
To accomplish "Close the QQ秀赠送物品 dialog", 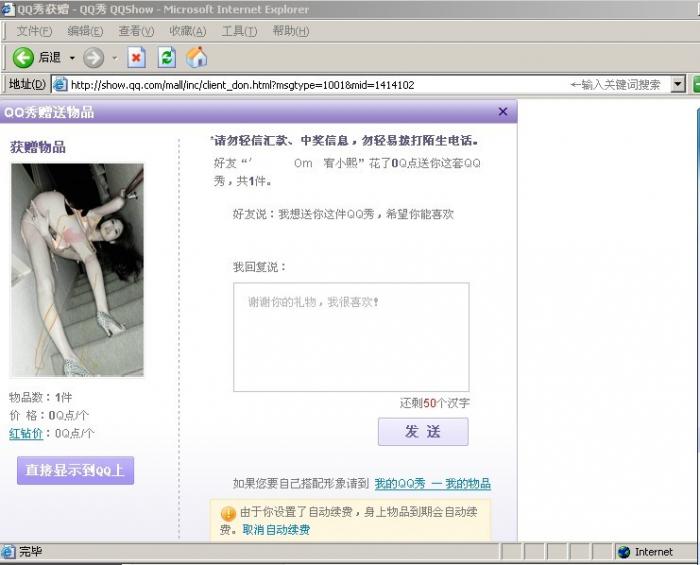I will (x=503, y=112).
